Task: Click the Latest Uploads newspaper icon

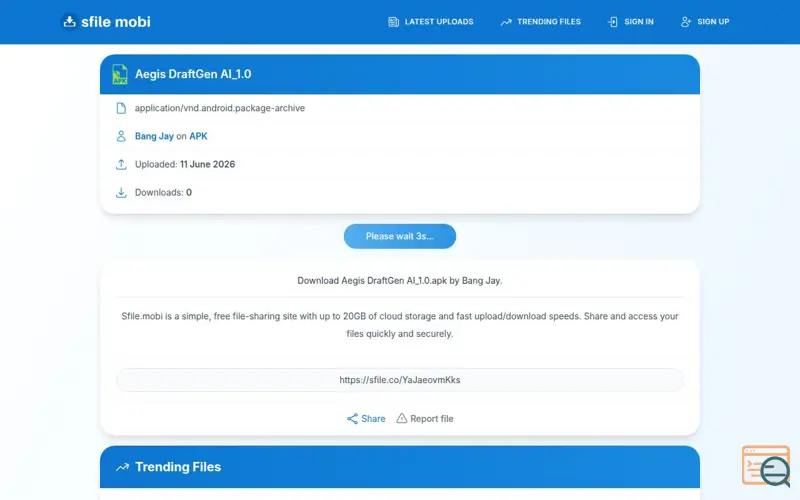Action: (393, 22)
